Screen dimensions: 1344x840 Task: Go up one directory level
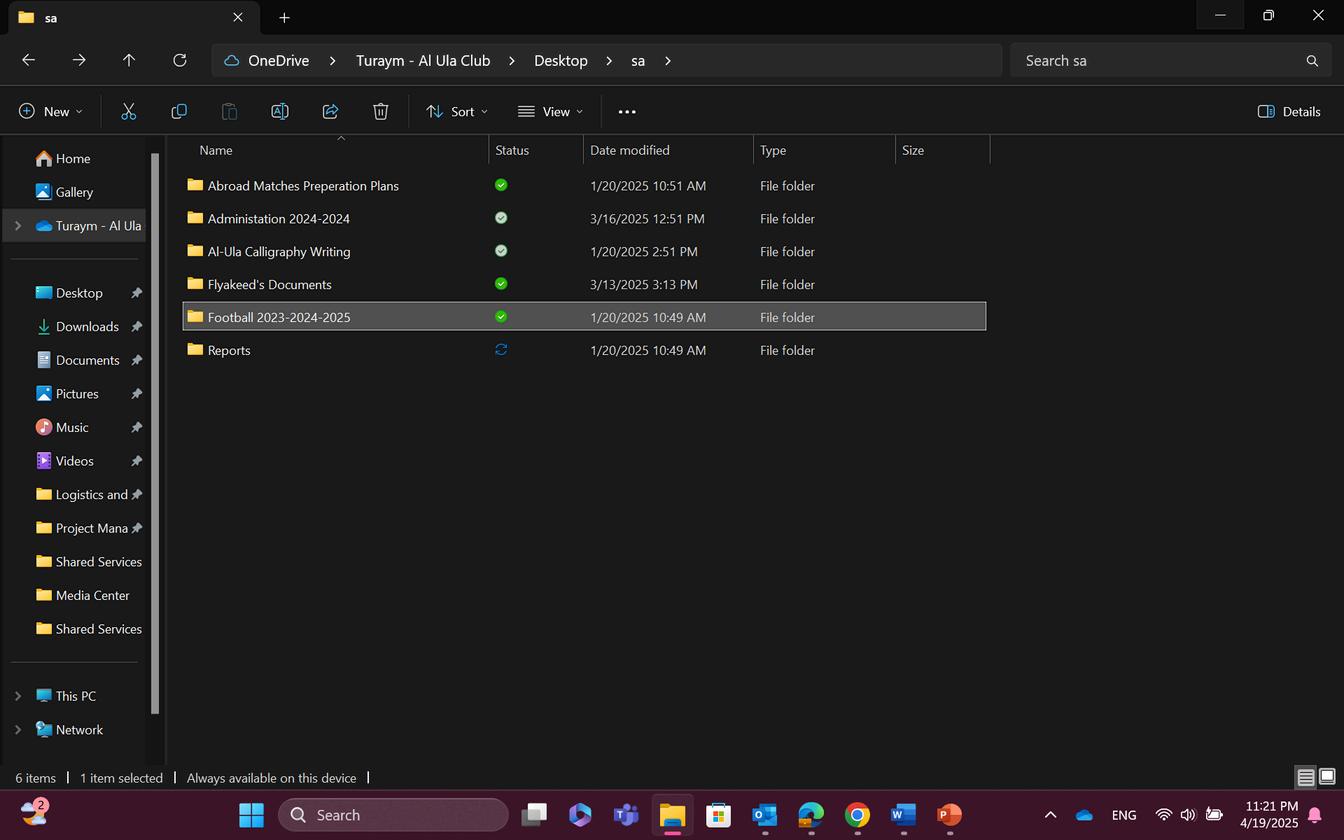[x=129, y=61]
